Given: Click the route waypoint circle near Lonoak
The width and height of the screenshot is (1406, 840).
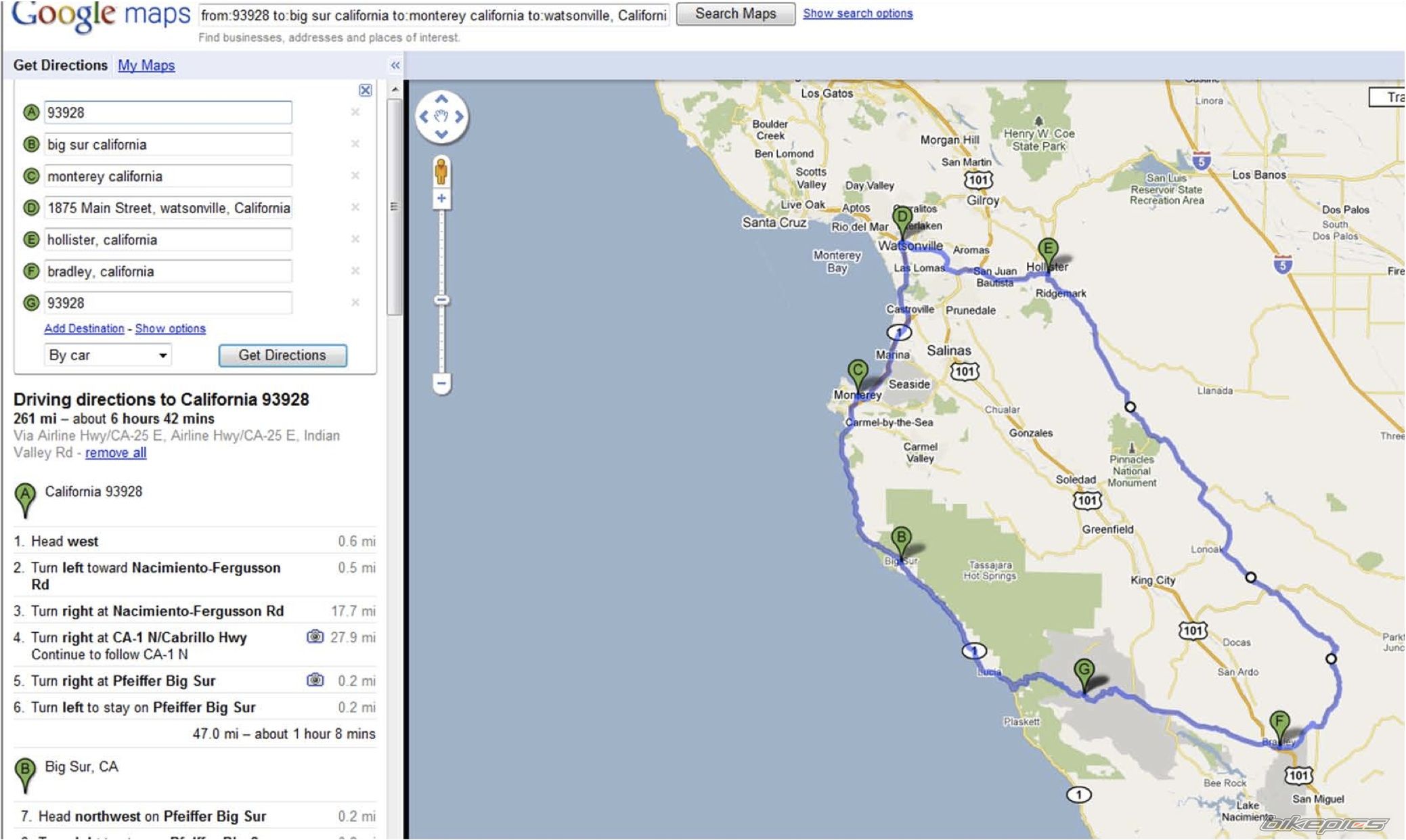Looking at the screenshot, I should tap(1250, 577).
